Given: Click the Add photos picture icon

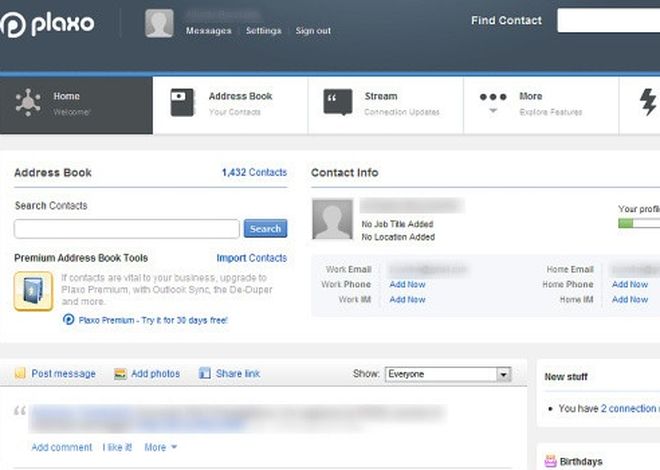Looking at the screenshot, I should tap(120, 374).
